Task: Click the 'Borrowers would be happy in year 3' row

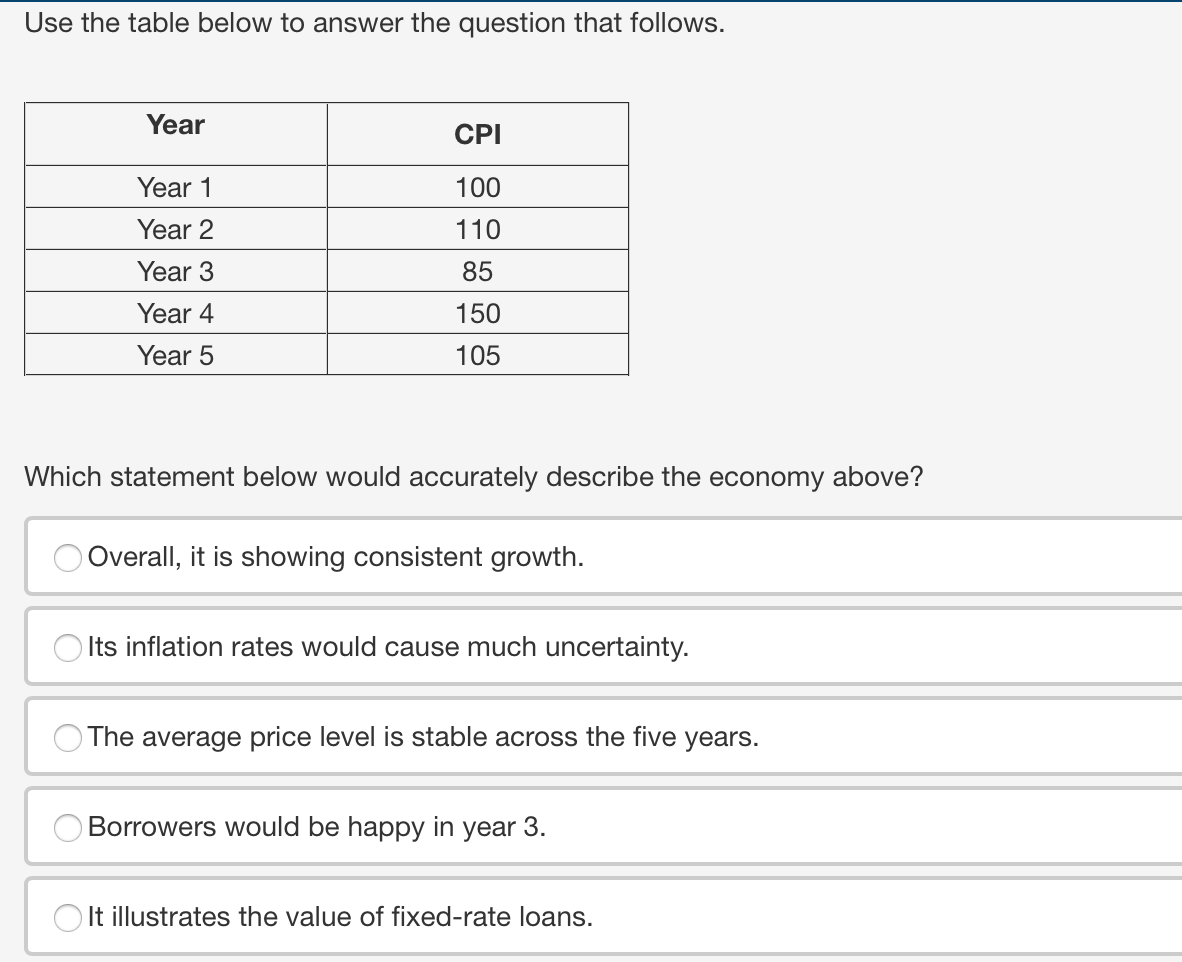Action: 314,827
